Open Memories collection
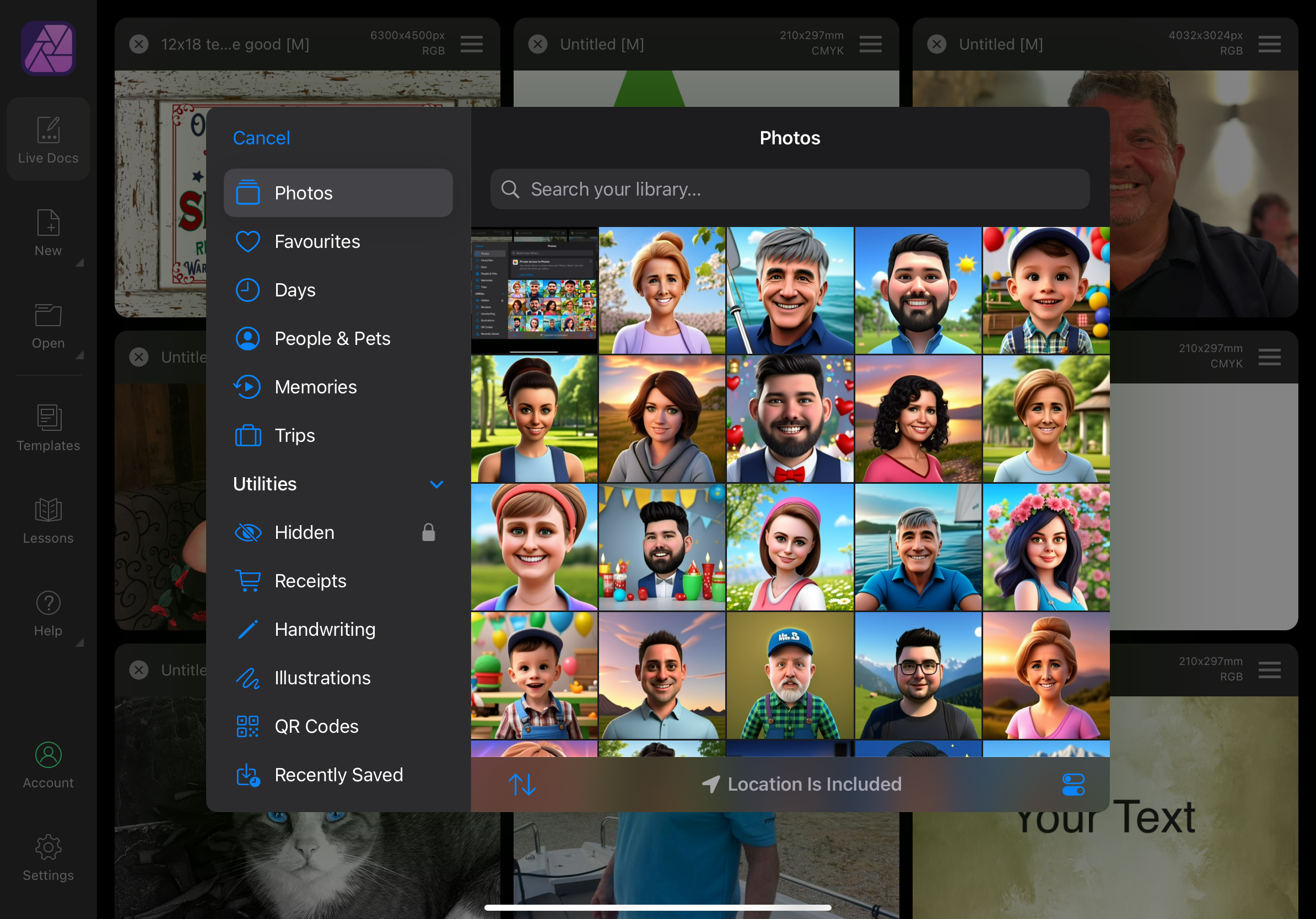The image size is (1316, 919). (x=338, y=387)
